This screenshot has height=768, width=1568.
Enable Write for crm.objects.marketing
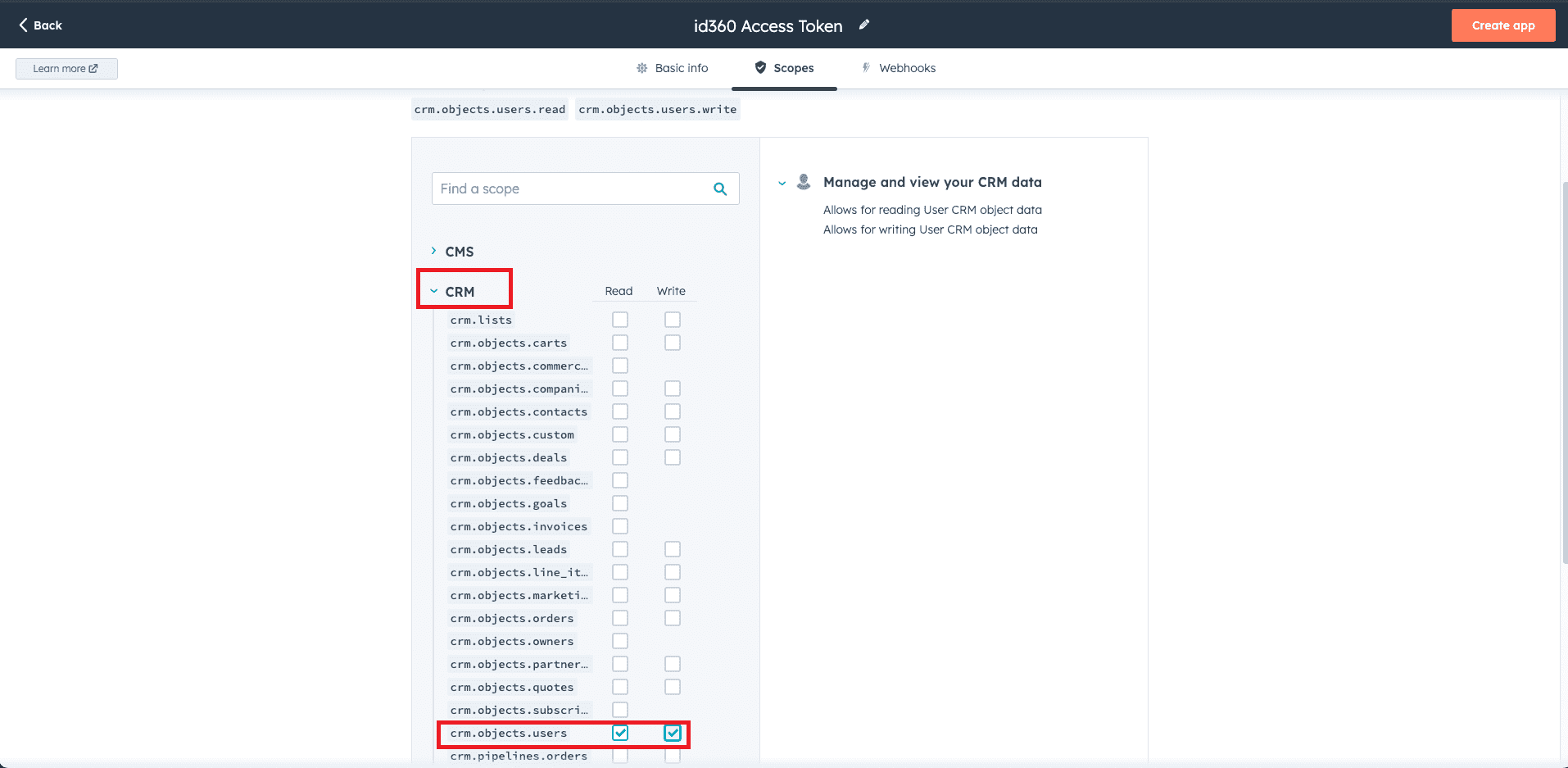(673, 595)
